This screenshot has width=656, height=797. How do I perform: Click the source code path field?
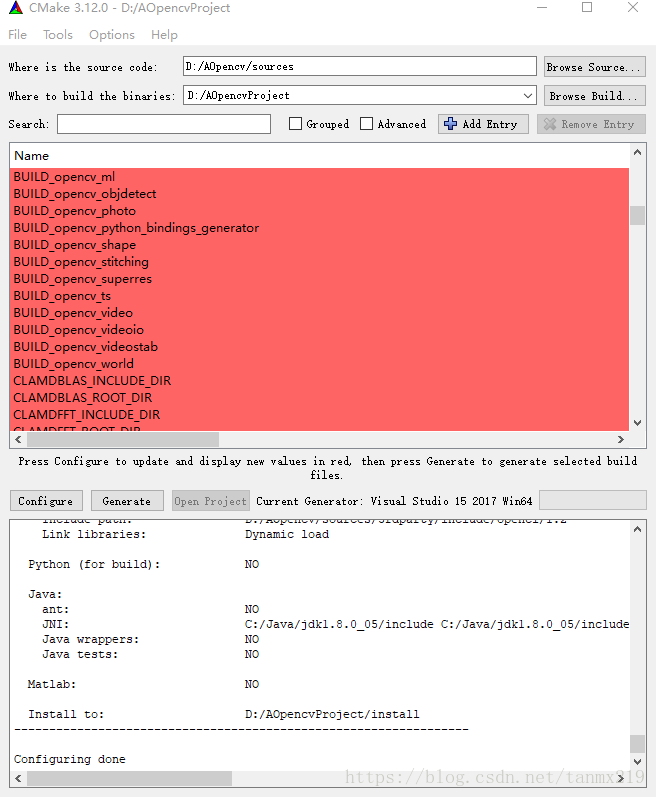(360, 66)
